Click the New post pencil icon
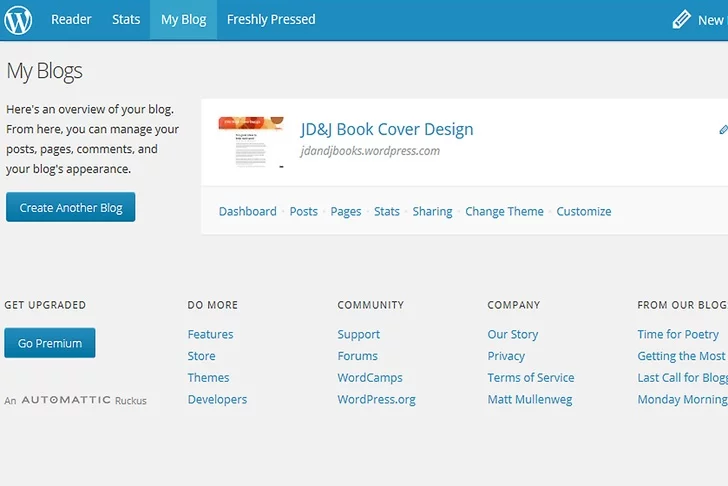728x486 pixels. 682,19
